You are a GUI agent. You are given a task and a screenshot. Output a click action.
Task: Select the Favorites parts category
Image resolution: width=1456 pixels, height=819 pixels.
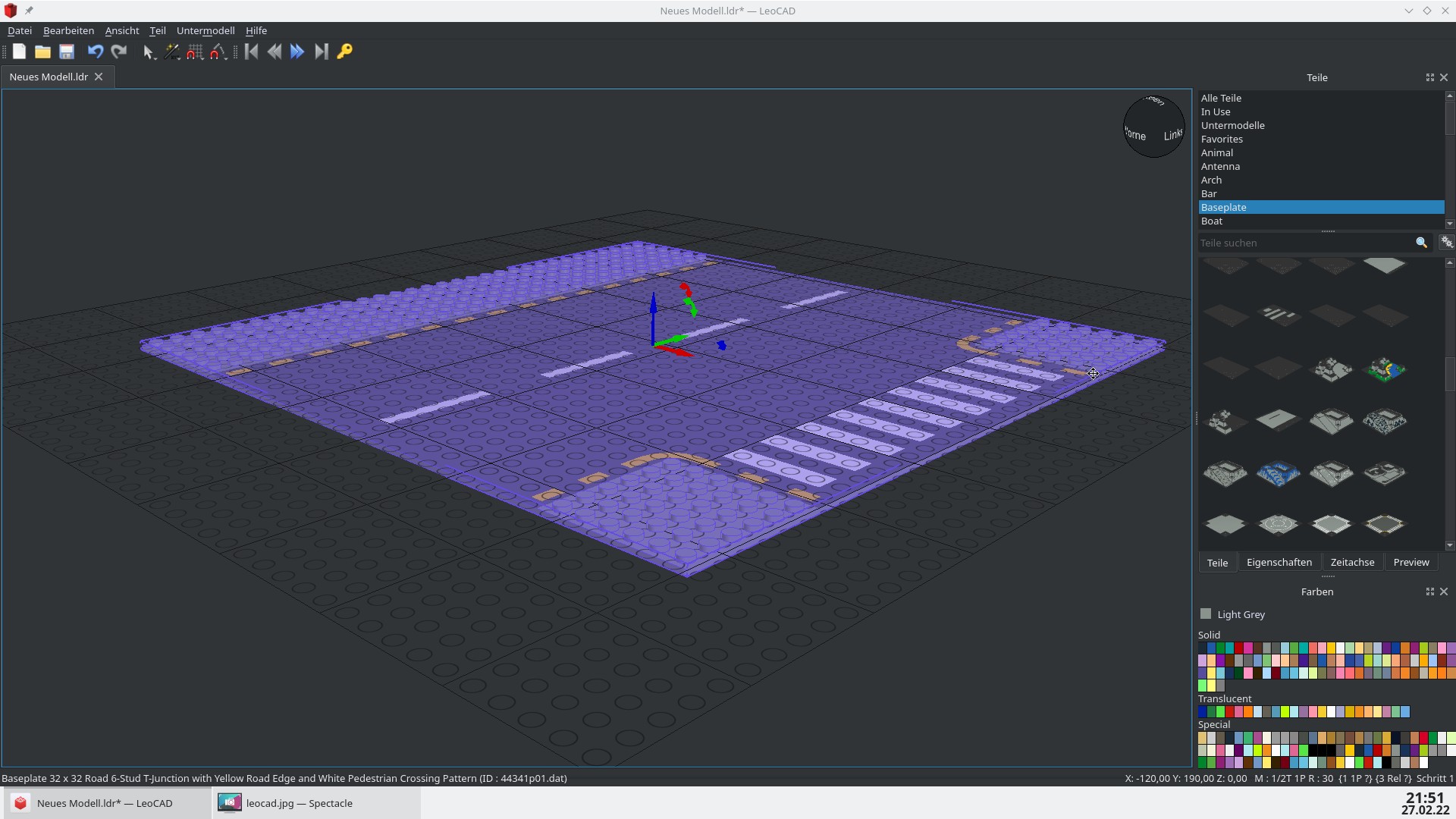1221,139
